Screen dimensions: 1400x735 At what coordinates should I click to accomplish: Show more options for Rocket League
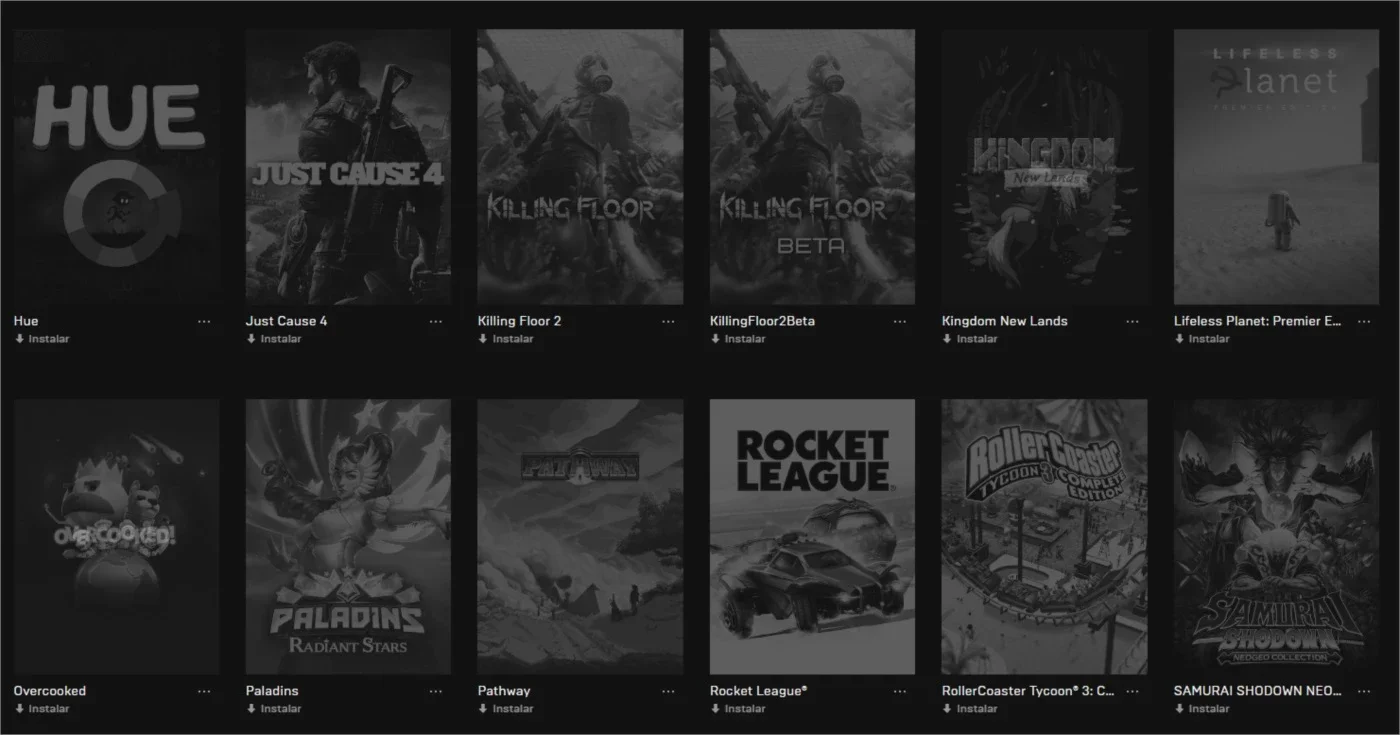click(x=900, y=691)
